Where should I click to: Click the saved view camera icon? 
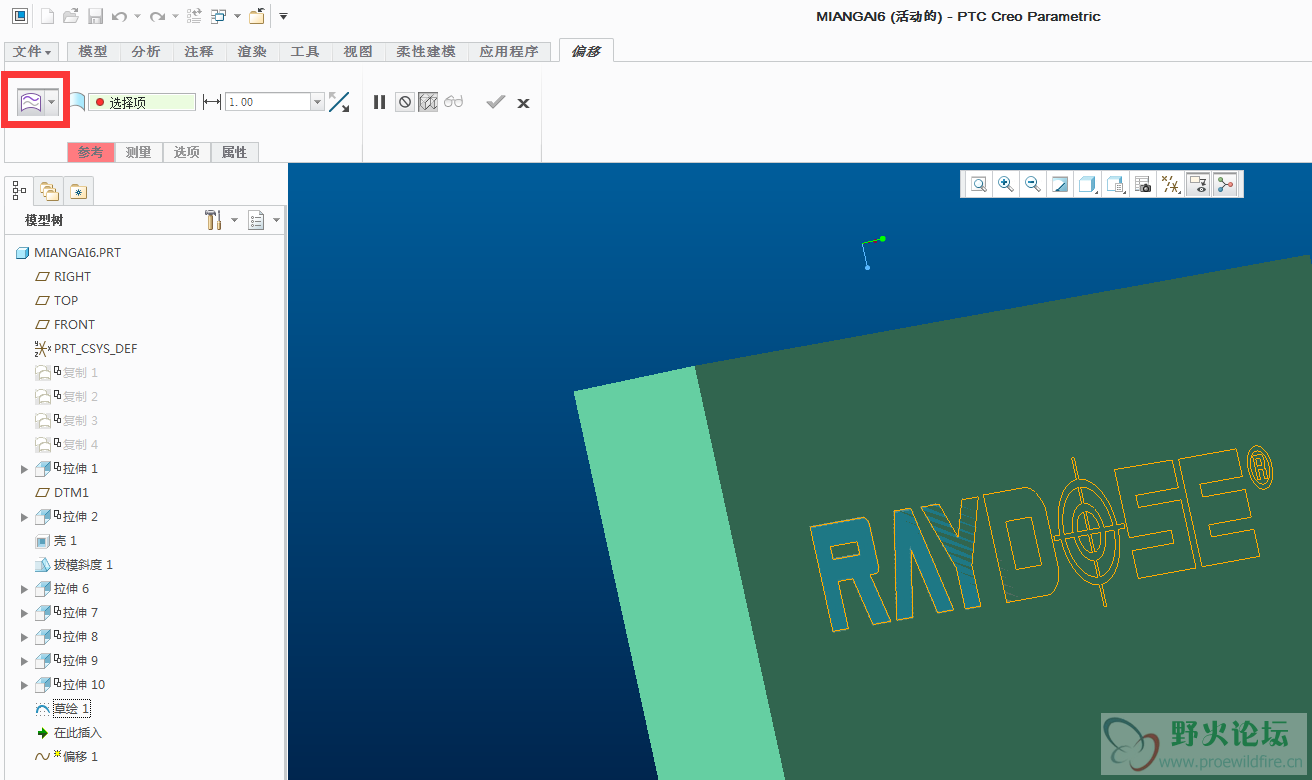(1143, 184)
